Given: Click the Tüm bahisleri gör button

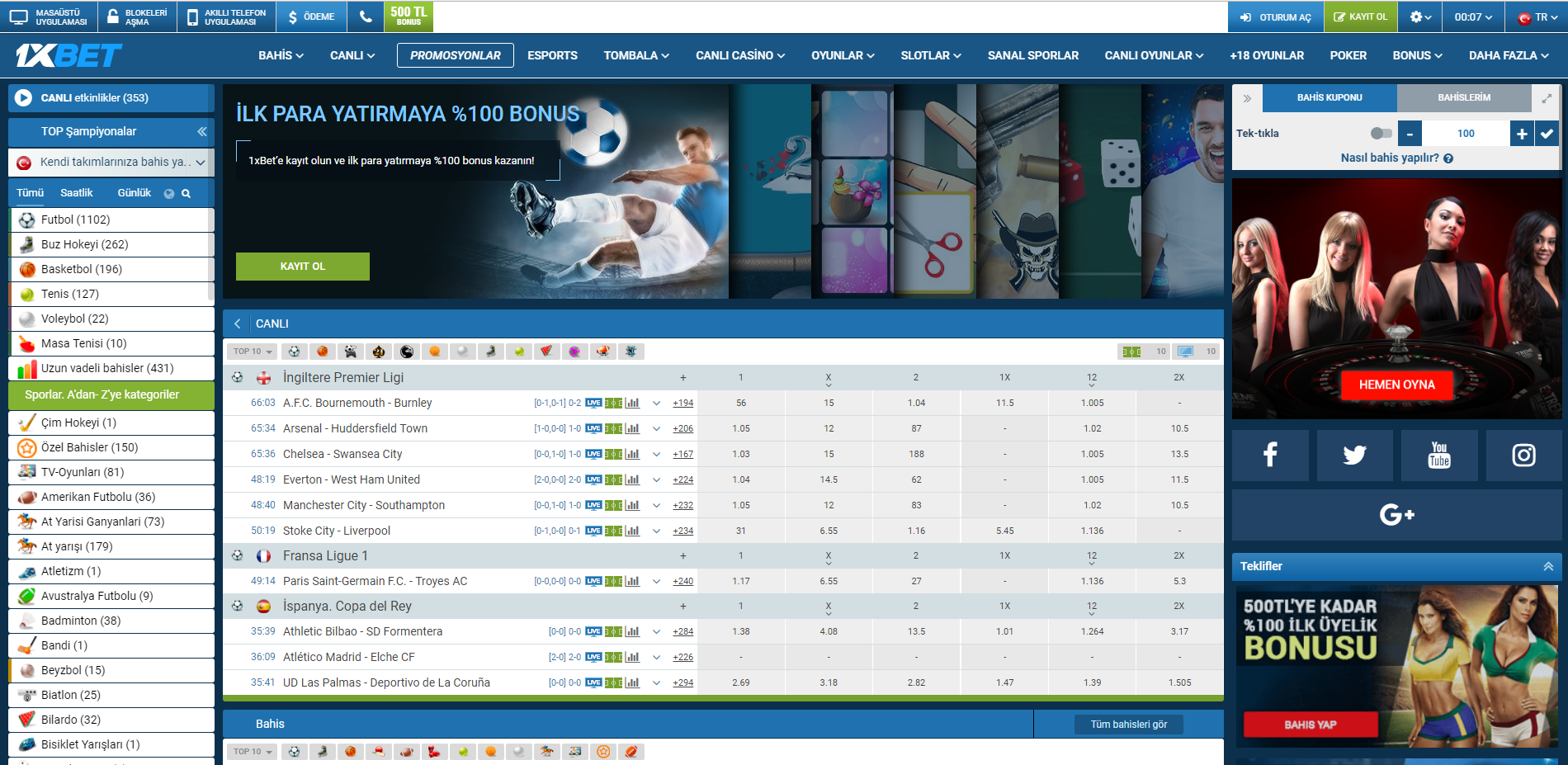Looking at the screenshot, I should coord(1128,725).
